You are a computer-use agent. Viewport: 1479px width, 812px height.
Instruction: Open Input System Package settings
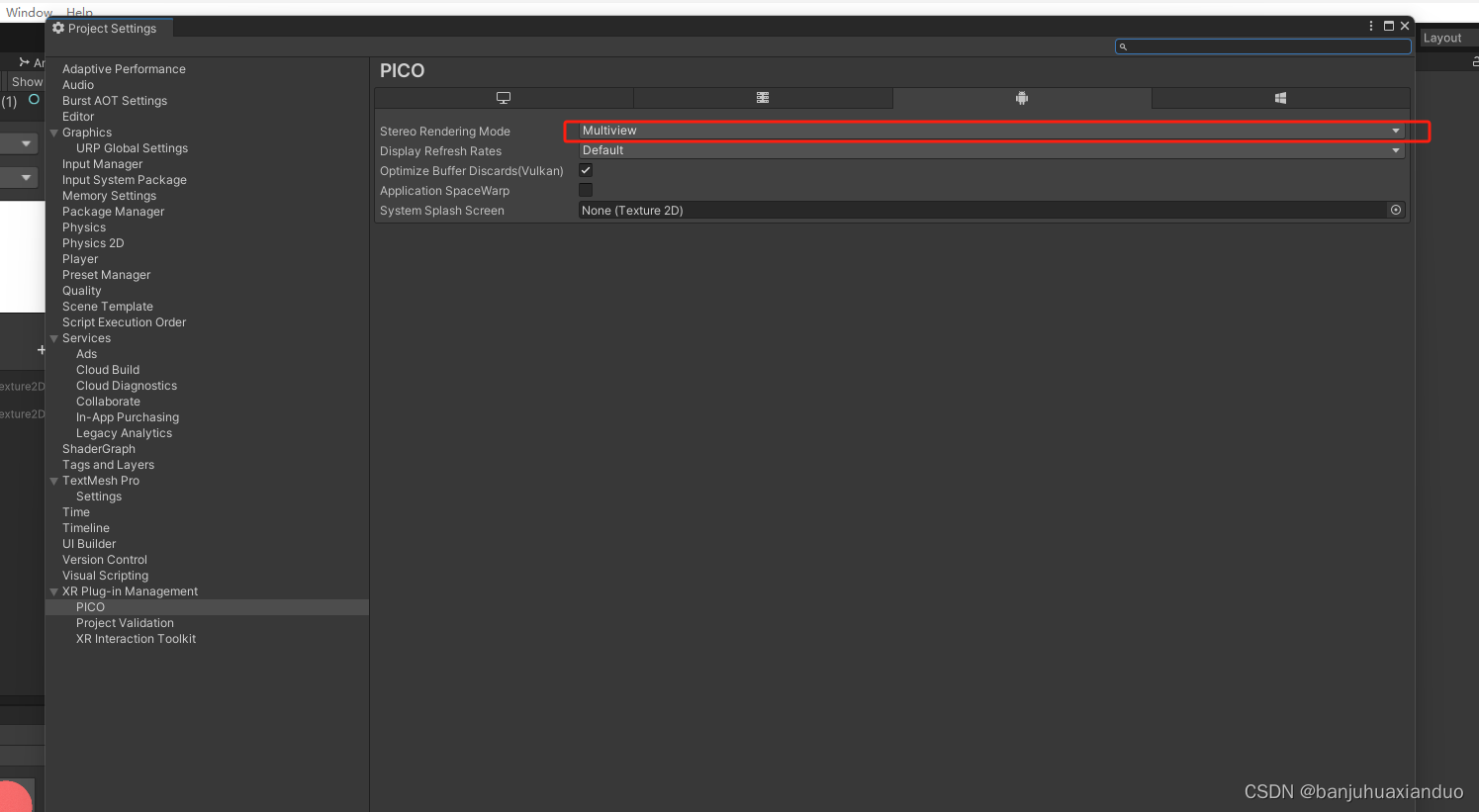[x=125, y=180]
